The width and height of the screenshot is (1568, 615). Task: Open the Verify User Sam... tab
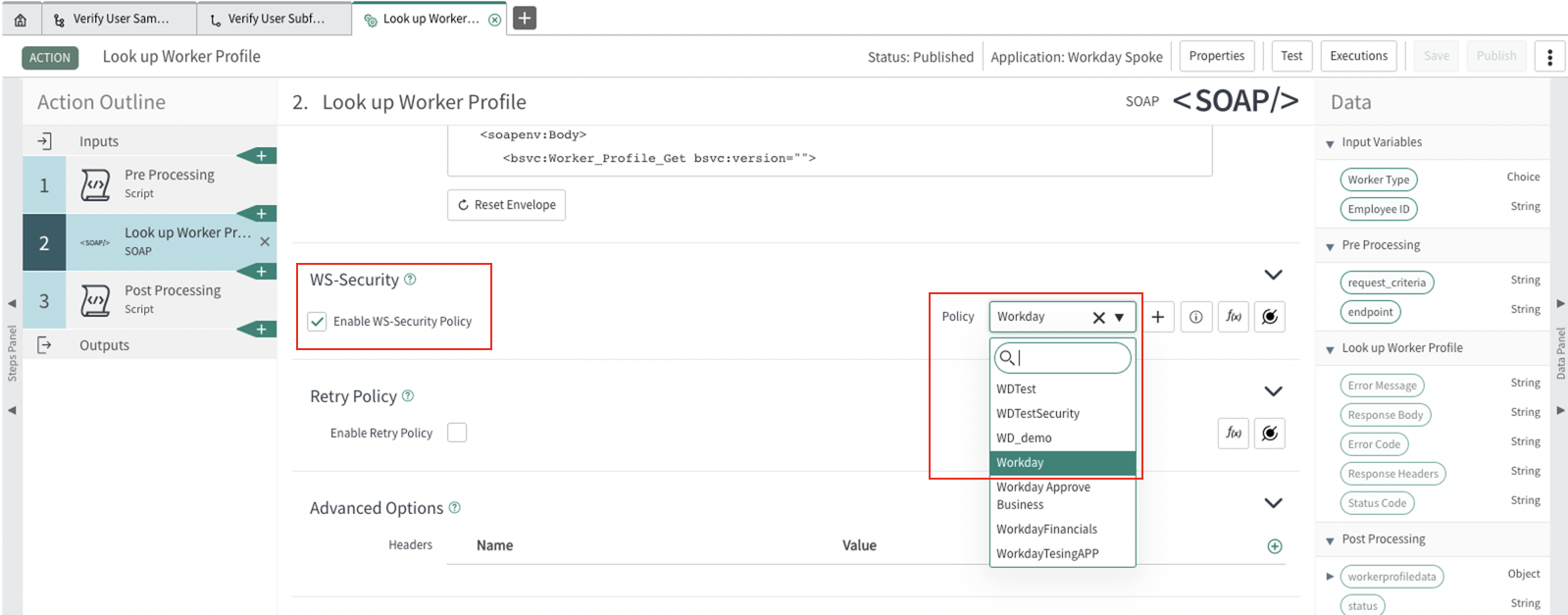[x=119, y=19]
